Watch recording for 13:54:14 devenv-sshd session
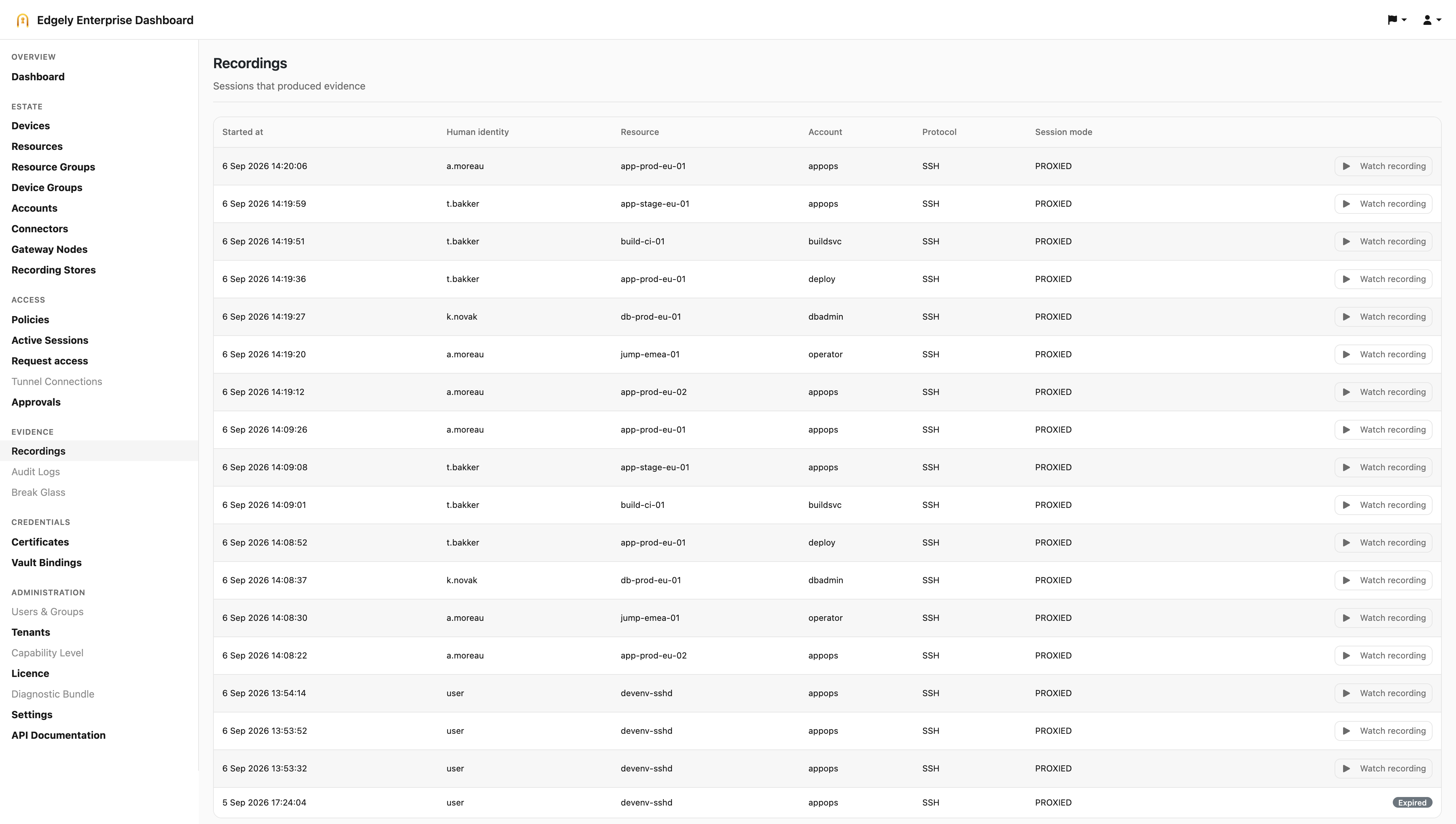The image size is (1456, 824). coord(1383,693)
